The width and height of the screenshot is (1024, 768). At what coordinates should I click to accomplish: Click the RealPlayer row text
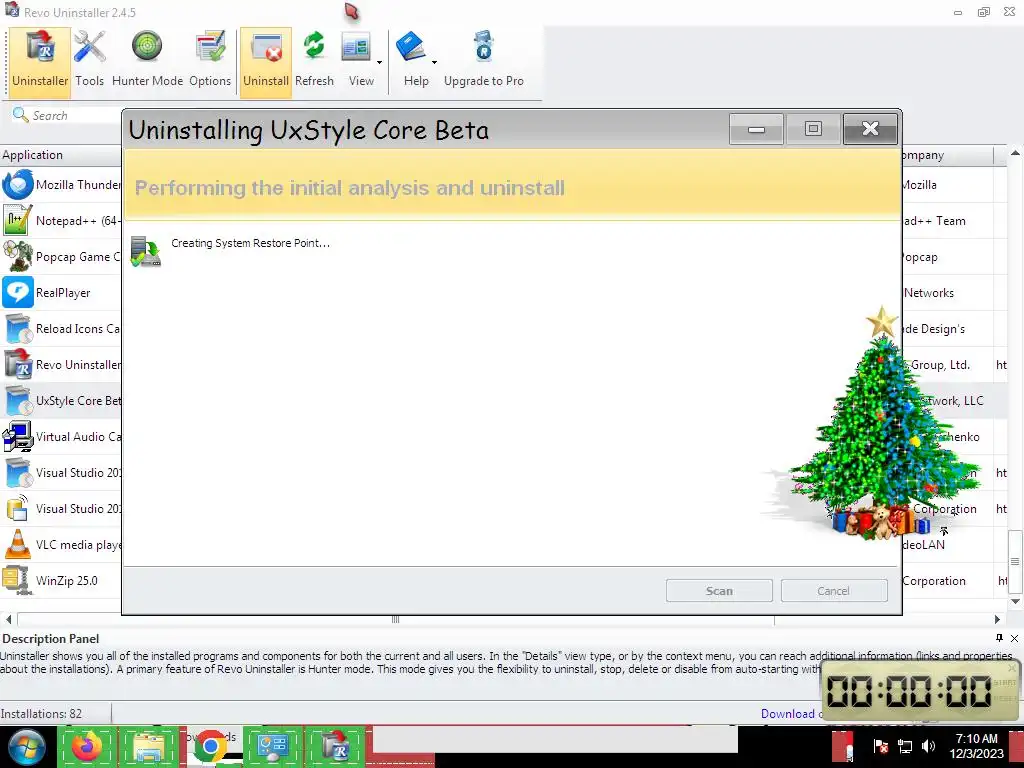(63, 293)
